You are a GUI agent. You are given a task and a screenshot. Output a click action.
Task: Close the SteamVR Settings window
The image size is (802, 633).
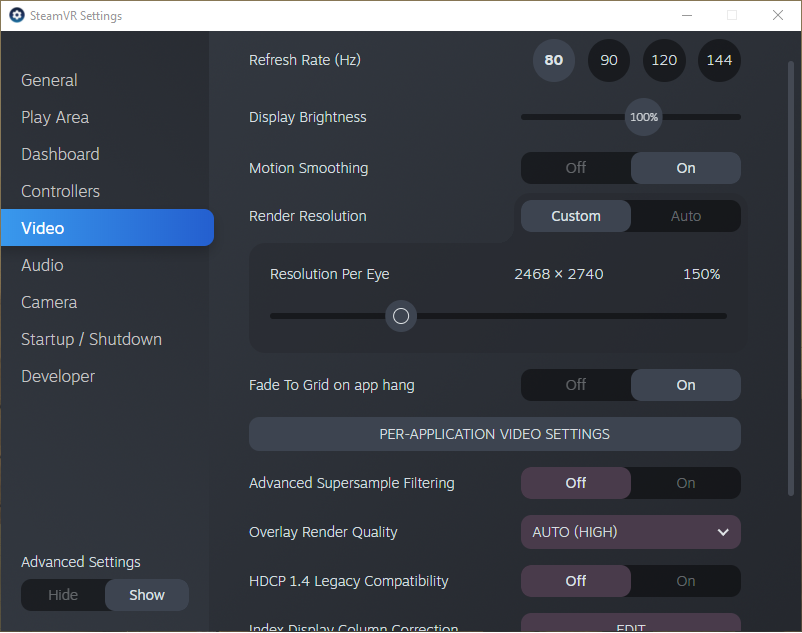777,15
